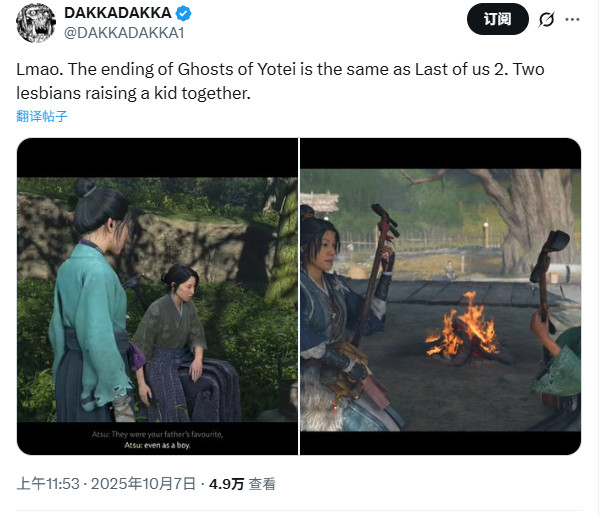Open the DAKKADAKKA profile avatar
Viewport: 612px width, 517px height.
tap(36, 24)
